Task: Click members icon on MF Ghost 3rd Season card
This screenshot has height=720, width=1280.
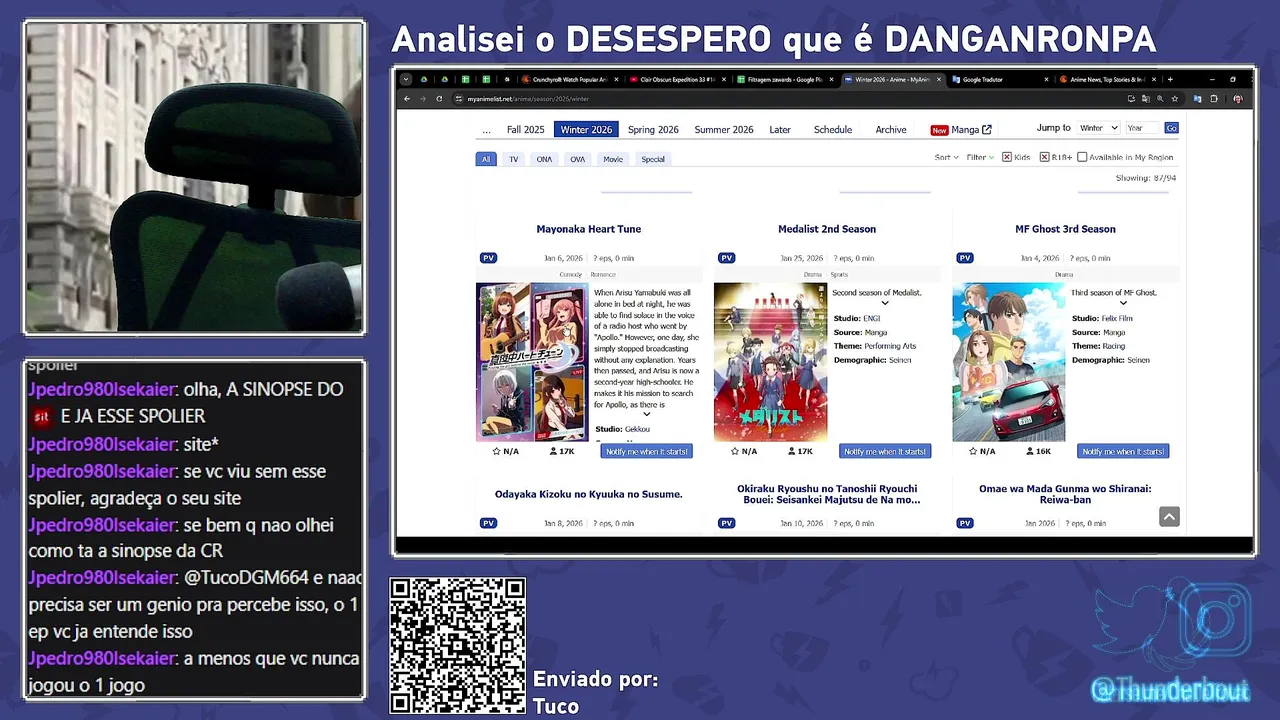Action: point(1029,451)
